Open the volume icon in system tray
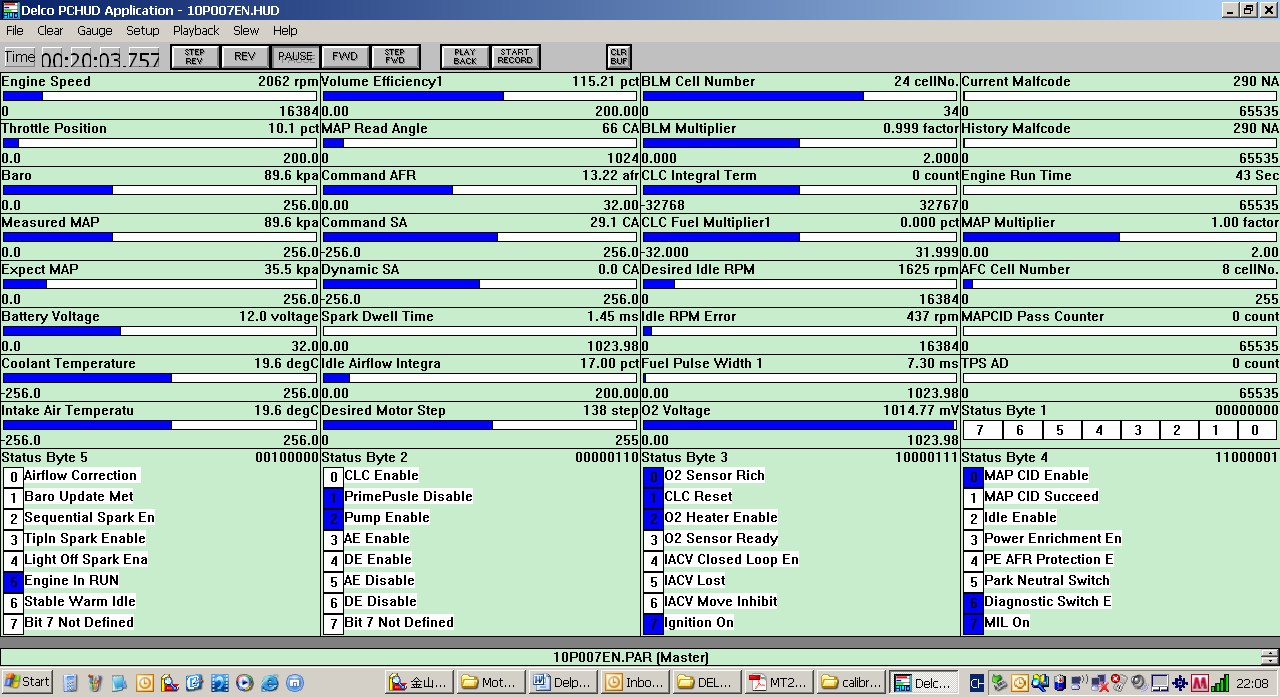1280x697 pixels. [1139, 683]
